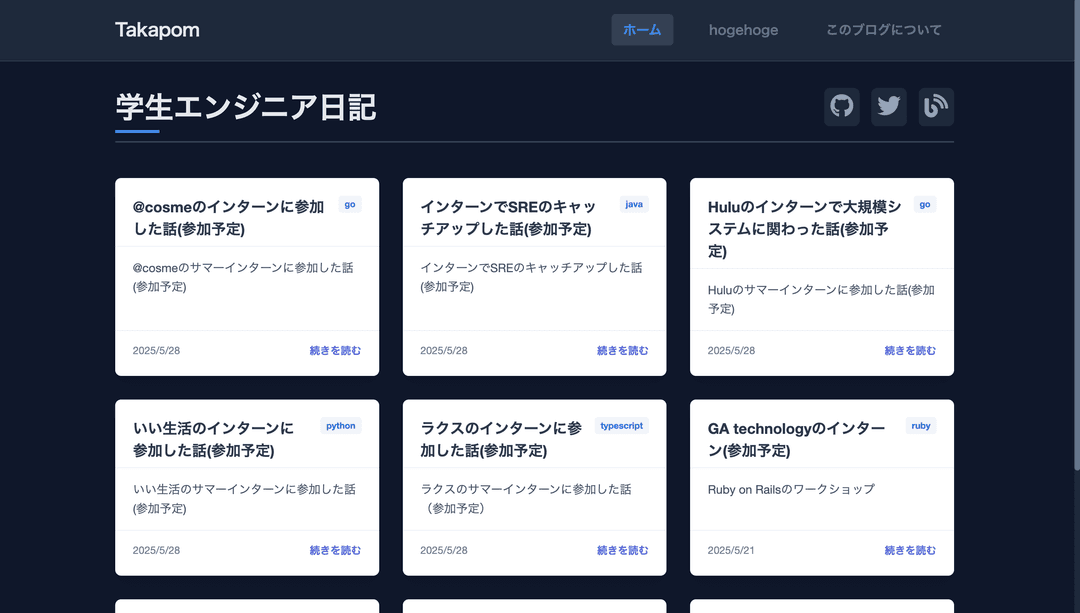This screenshot has height=613, width=1080.
Task: Open the いい生活のインターンに参加した話 title
Action: (x=214, y=439)
